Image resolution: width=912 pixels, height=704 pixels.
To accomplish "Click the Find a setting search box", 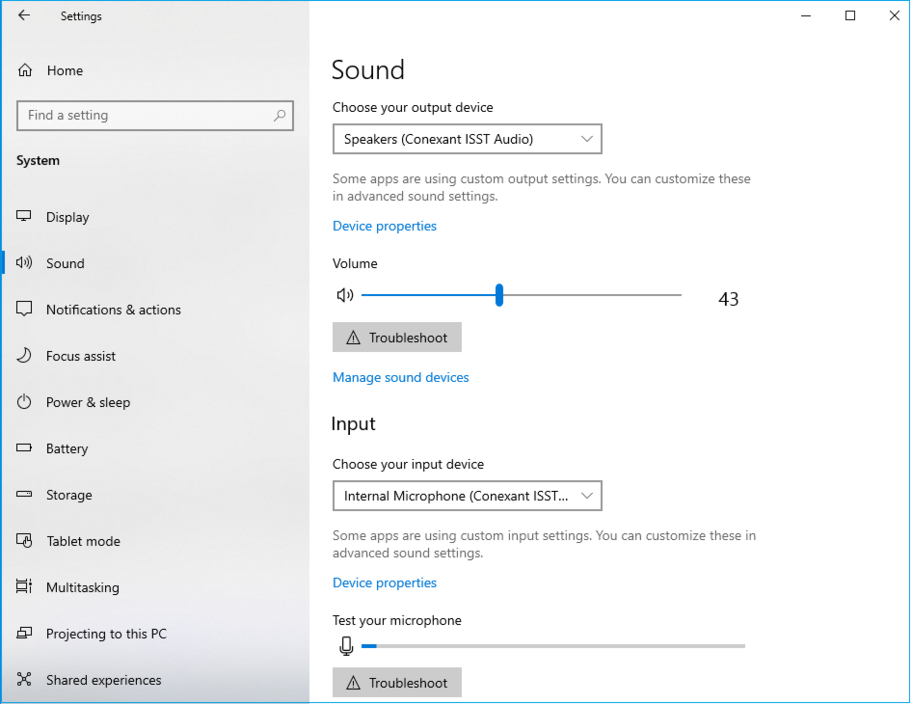I will point(145,116).
